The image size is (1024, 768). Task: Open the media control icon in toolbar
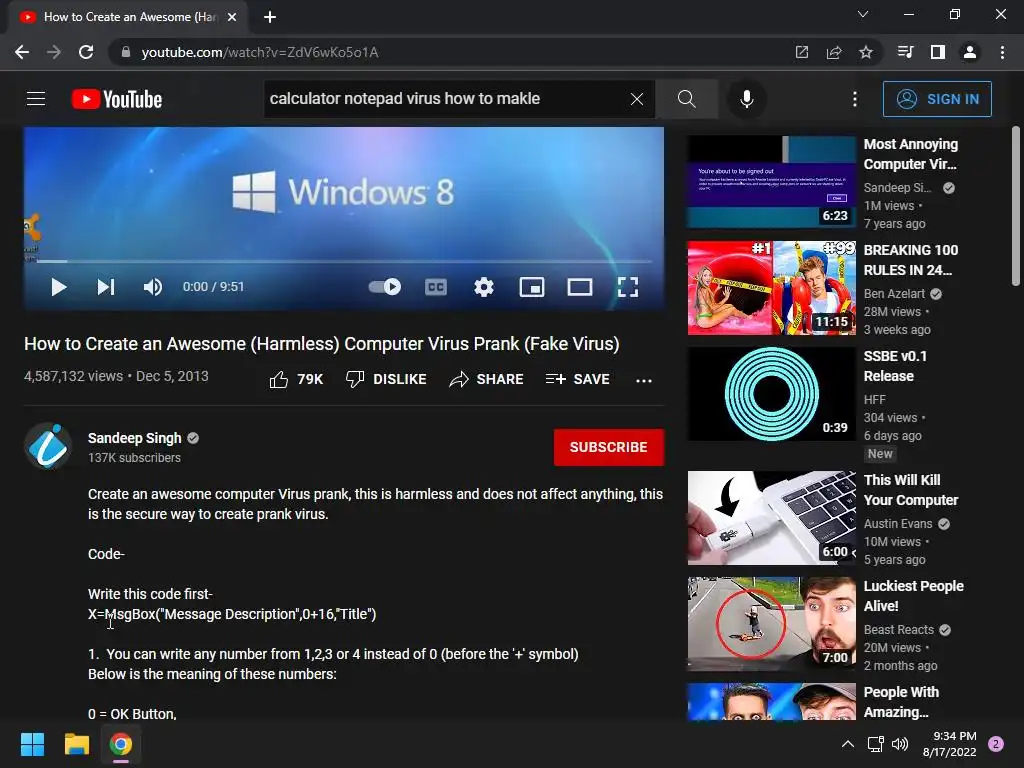pos(905,52)
